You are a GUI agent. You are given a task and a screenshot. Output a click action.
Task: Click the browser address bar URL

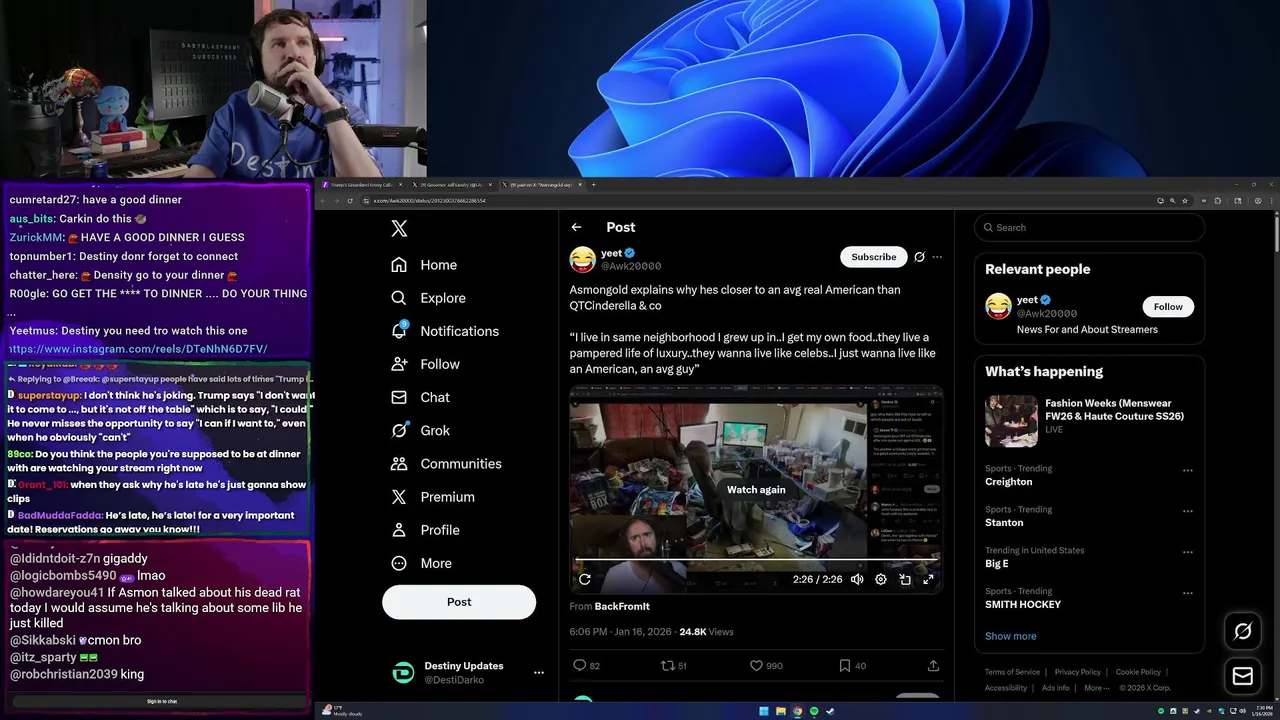[x=430, y=200]
